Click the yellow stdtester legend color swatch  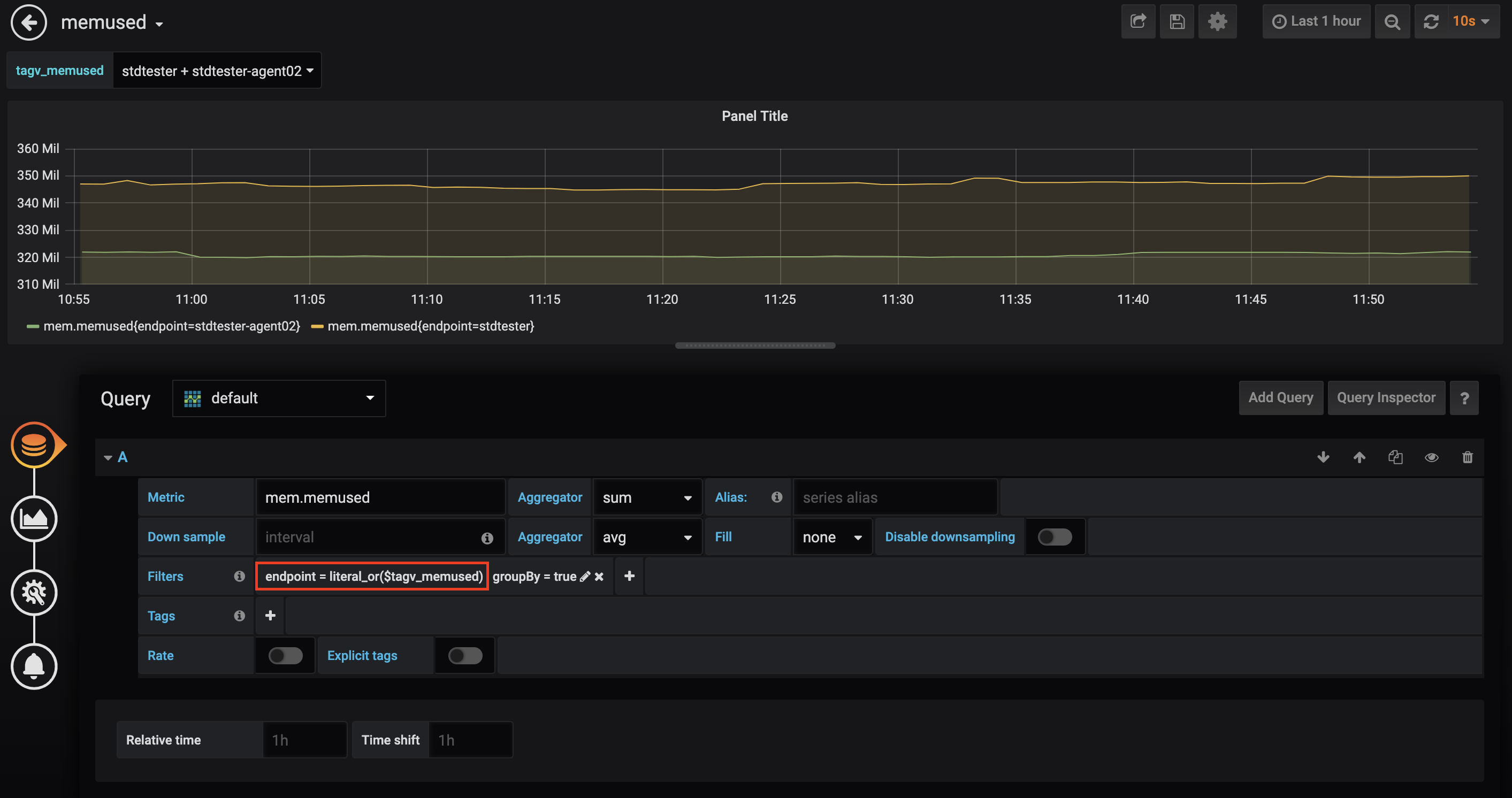[x=317, y=326]
